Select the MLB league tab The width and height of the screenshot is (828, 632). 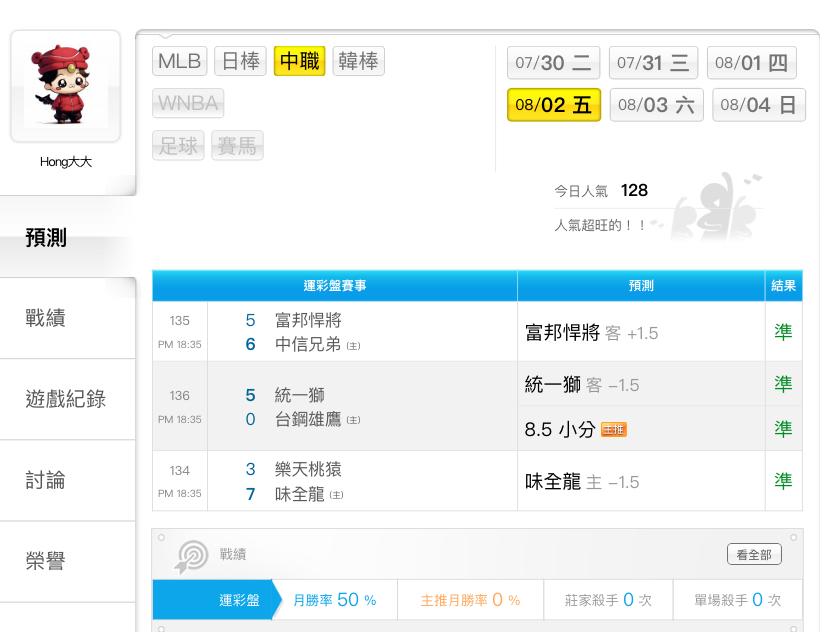(180, 61)
